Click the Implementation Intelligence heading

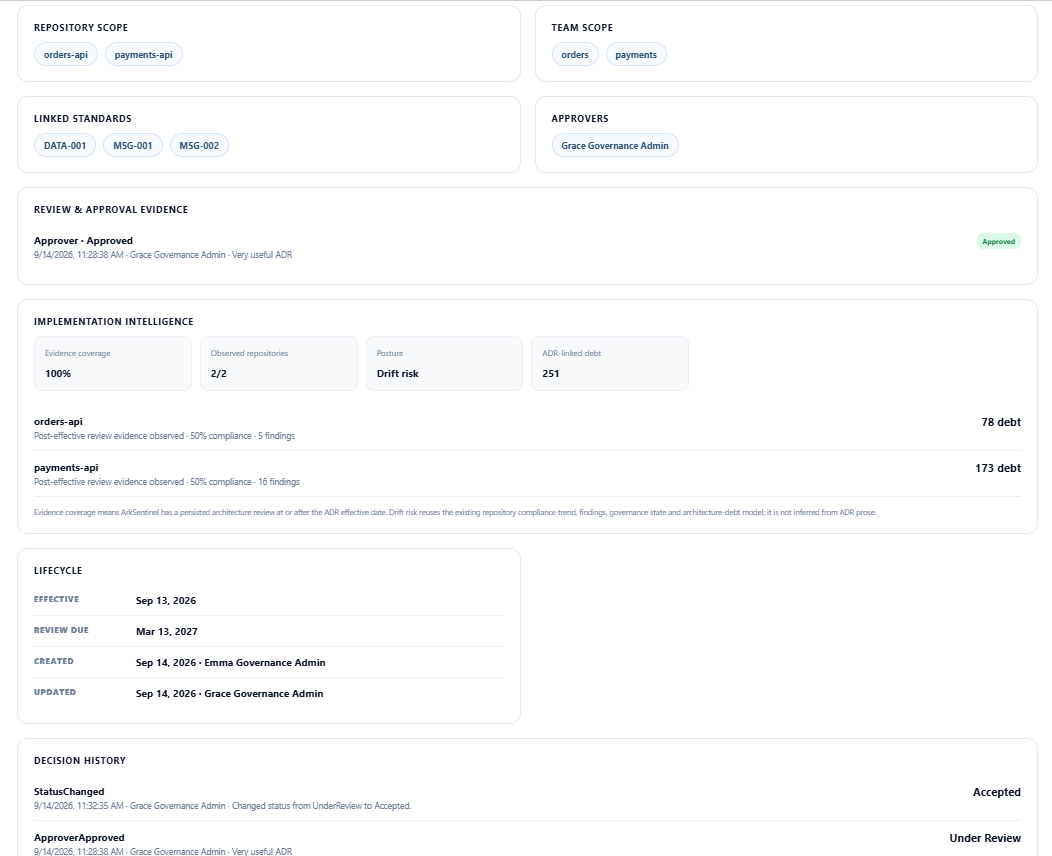coord(113,322)
